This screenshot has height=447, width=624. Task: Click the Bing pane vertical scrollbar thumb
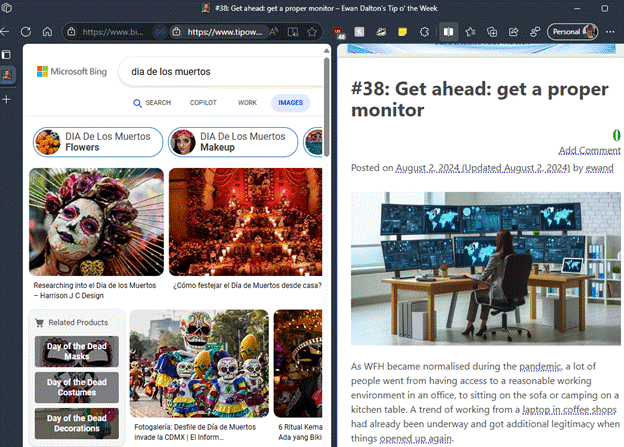pos(327,107)
